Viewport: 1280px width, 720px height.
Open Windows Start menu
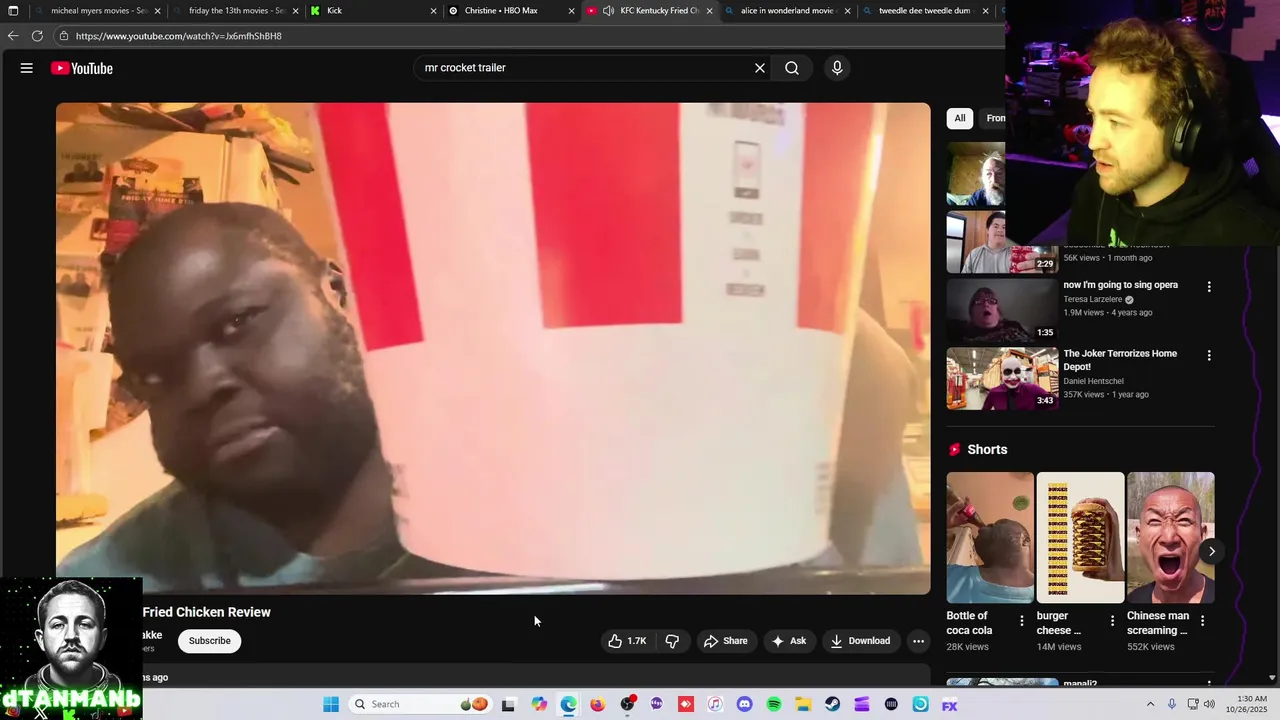coord(331,704)
